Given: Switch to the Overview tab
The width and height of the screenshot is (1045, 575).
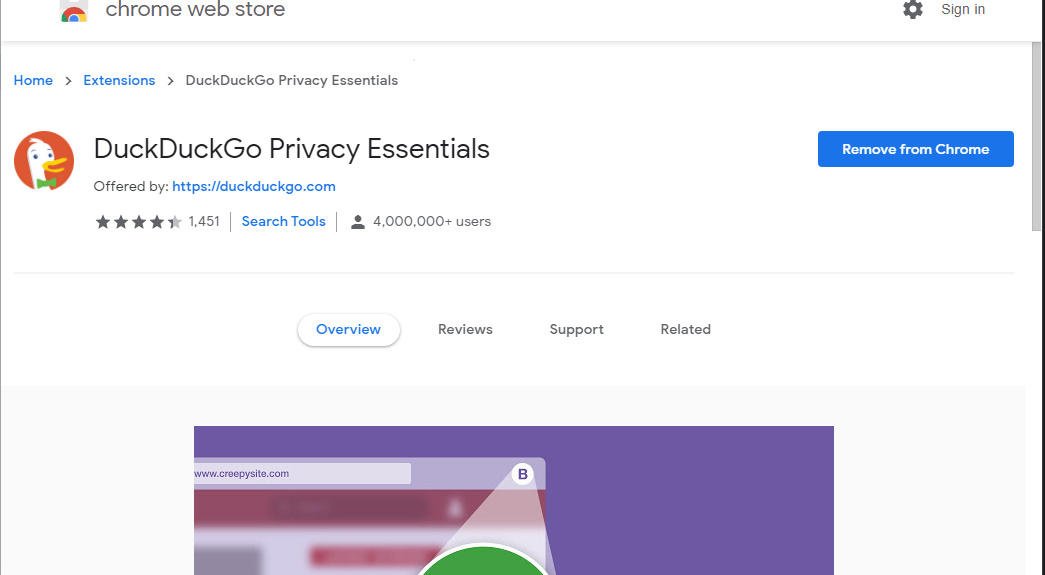Looking at the screenshot, I should click(348, 330).
